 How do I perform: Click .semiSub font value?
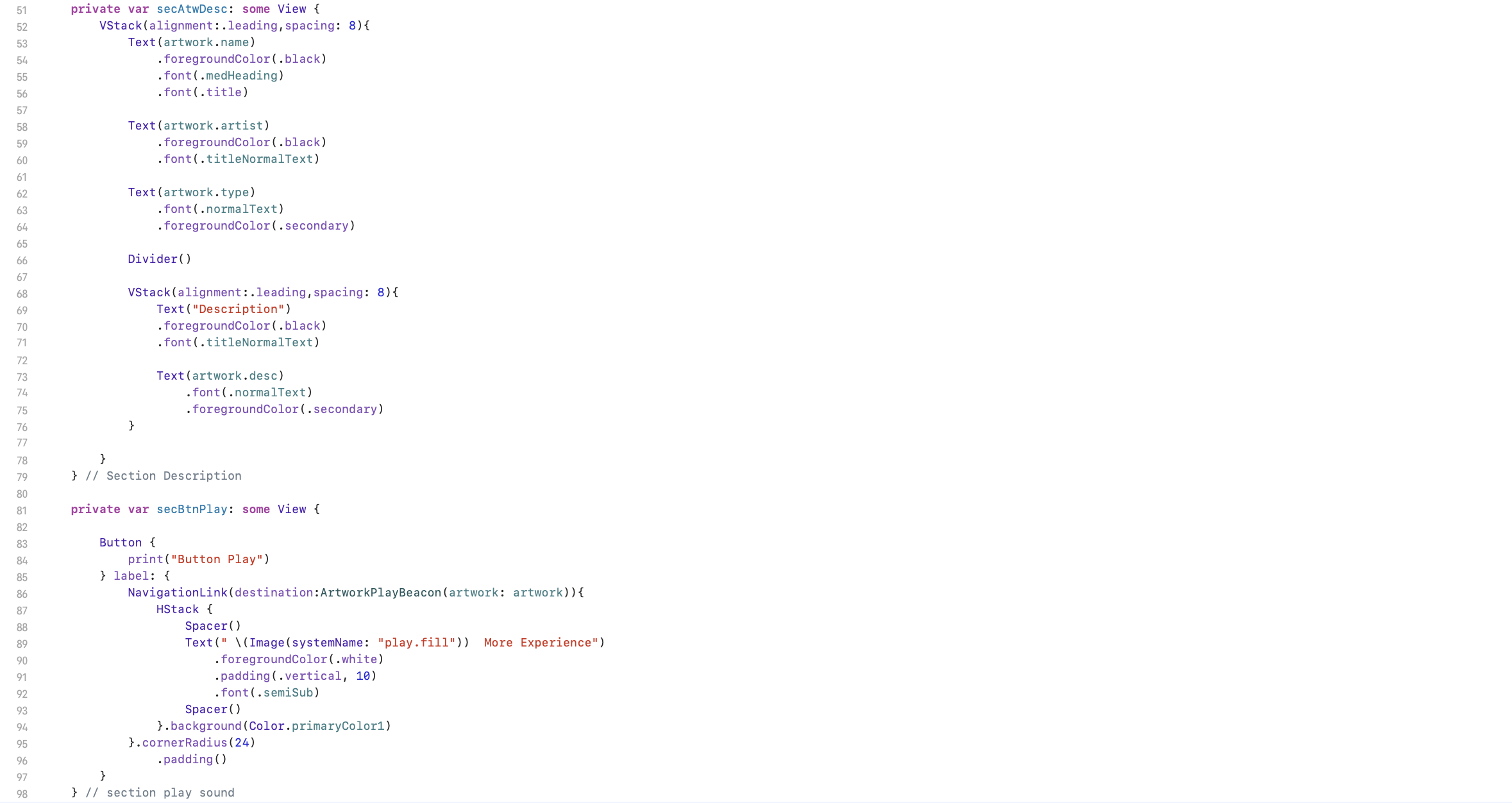pos(288,693)
